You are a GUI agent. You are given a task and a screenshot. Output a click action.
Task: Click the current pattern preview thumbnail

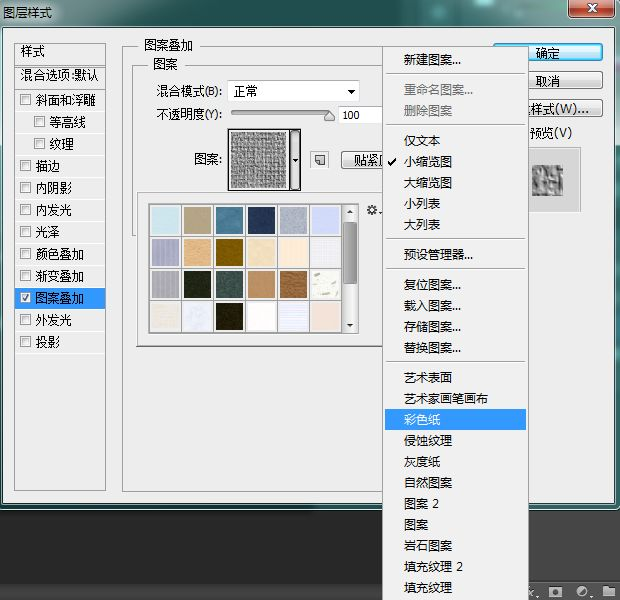[x=258, y=159]
